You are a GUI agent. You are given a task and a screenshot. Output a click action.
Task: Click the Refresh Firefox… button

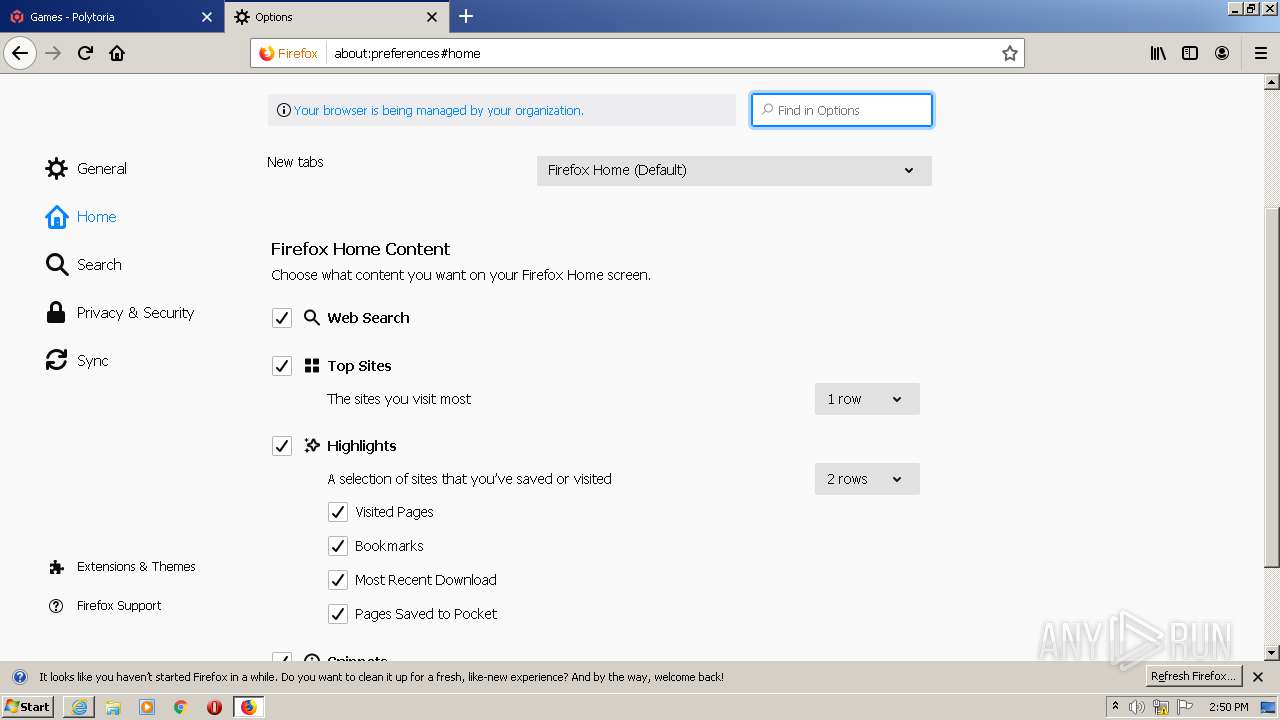(1193, 677)
